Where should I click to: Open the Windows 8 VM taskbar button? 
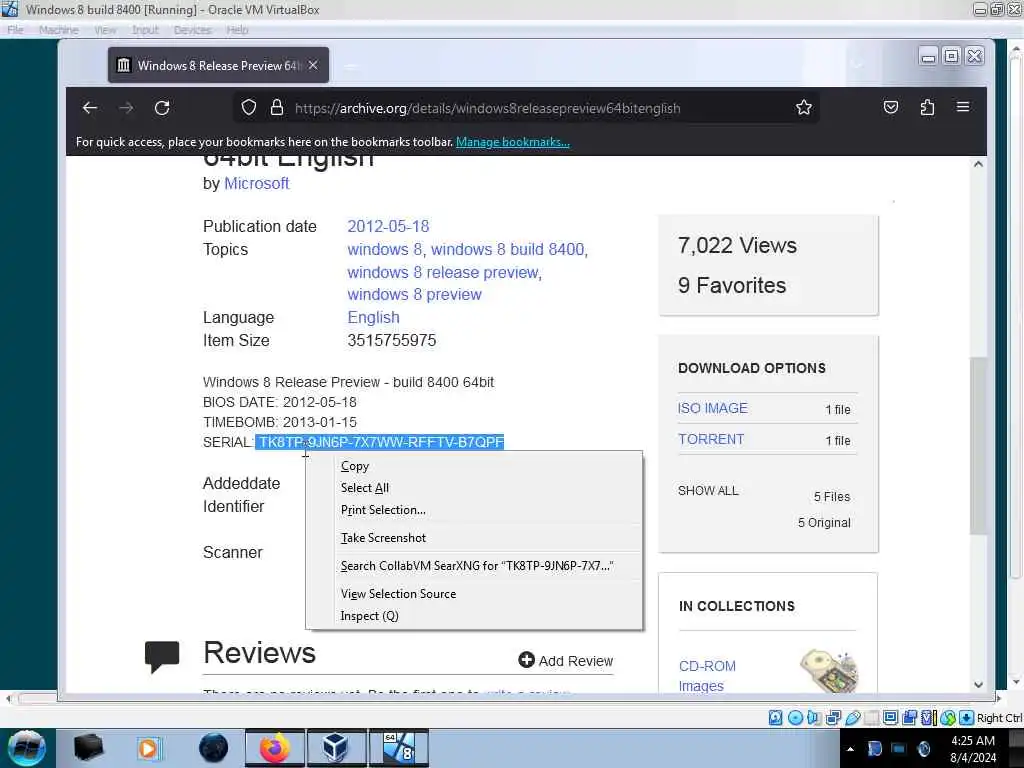pos(399,748)
